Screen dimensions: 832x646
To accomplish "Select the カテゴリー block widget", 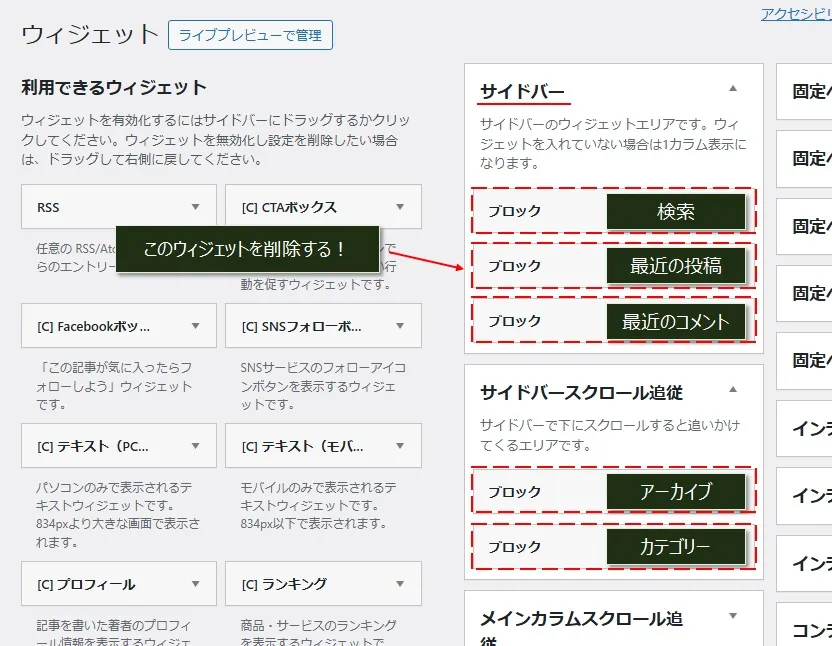I will click(x=613, y=547).
